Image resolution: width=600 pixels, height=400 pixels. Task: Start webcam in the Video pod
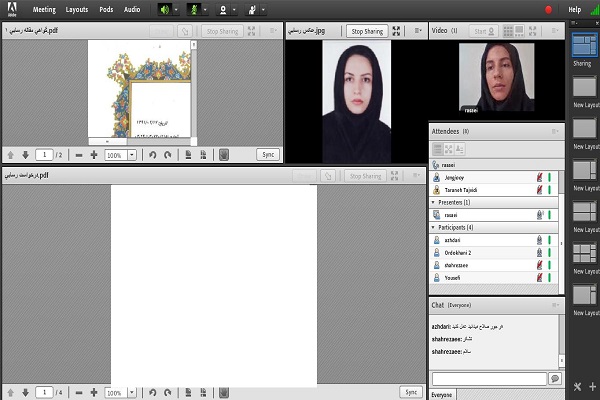click(484, 31)
